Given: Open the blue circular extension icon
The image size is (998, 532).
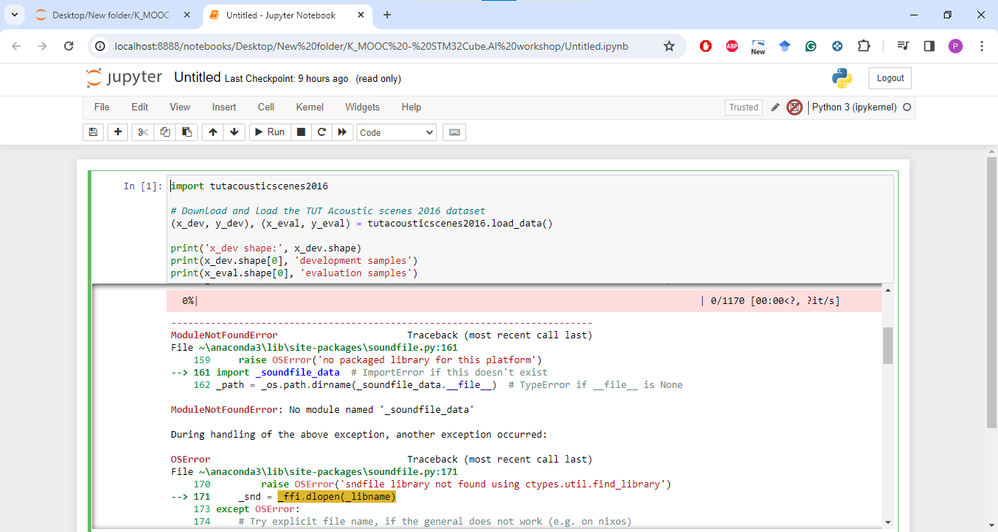Looking at the screenshot, I should coord(837,46).
